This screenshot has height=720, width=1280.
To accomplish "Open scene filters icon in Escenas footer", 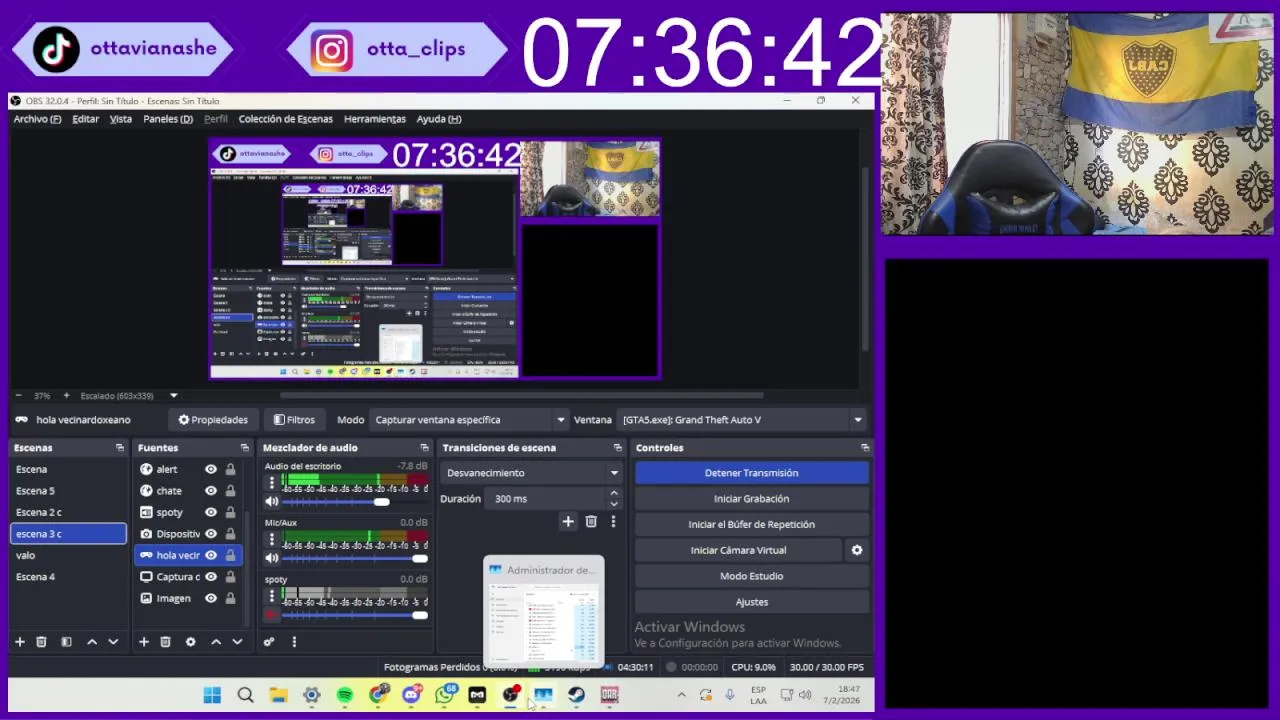I will [x=66, y=642].
